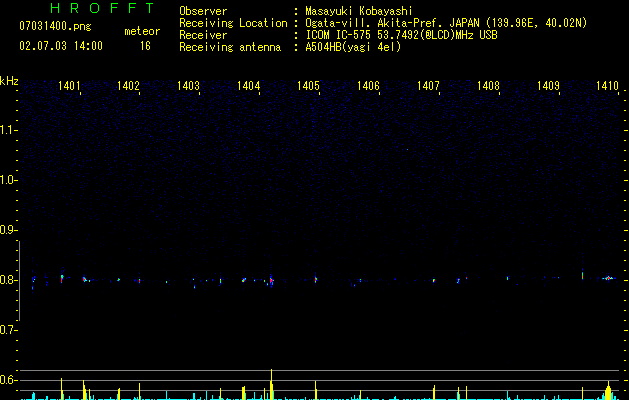Select the Ogata-vill. Akita-Pref. JAPAN location text
629x400 pixels.
tap(446, 23)
